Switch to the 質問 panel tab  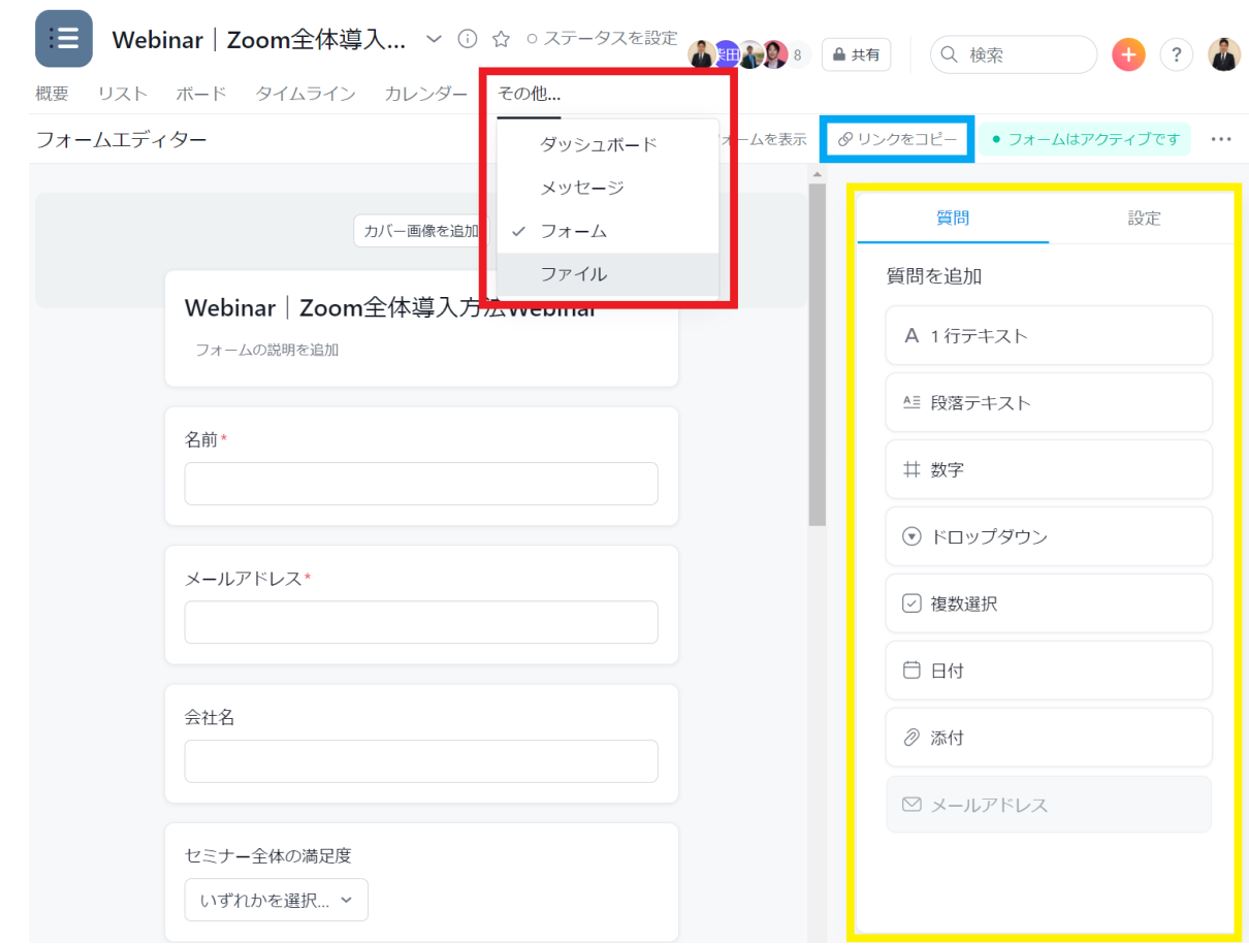(951, 219)
